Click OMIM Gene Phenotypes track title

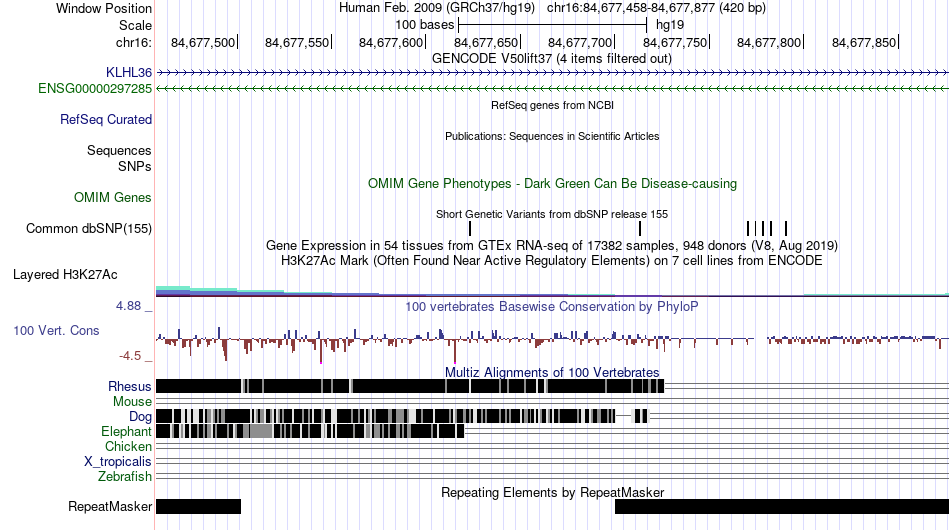point(552,184)
